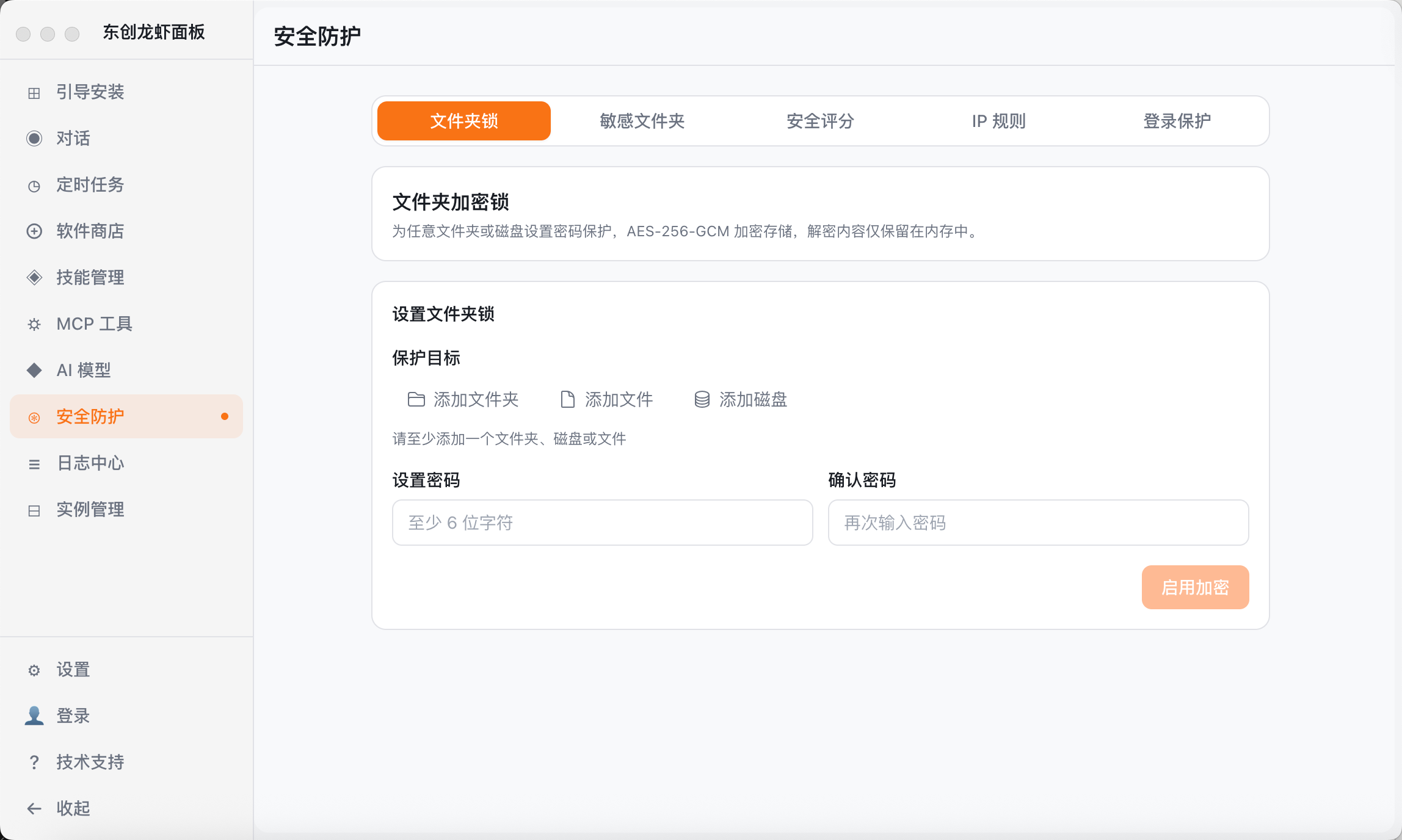1402x840 pixels.
Task: Click the AI 模型 solid diamond icon
Action: point(34,370)
